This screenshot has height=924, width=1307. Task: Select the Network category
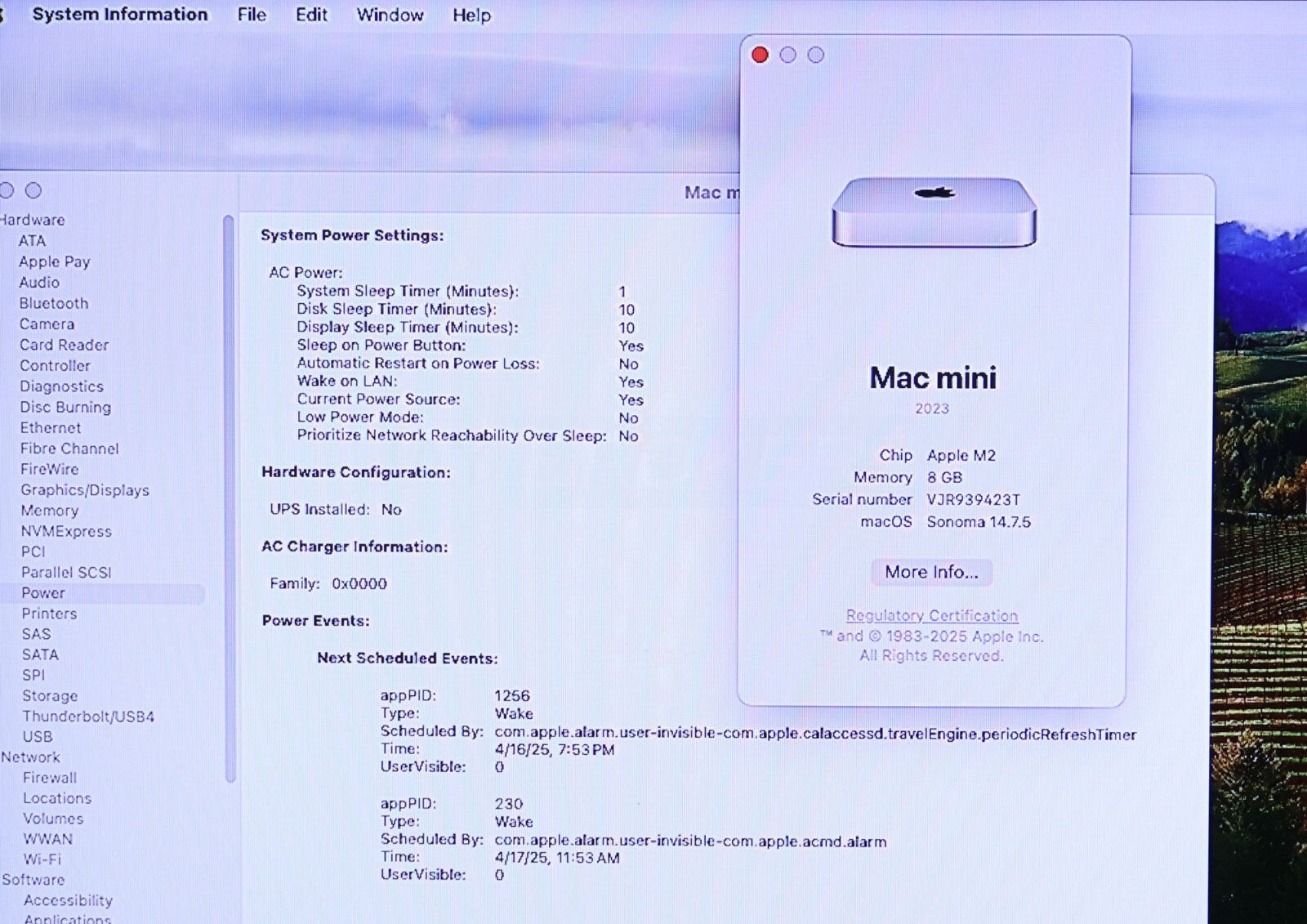click(30, 757)
